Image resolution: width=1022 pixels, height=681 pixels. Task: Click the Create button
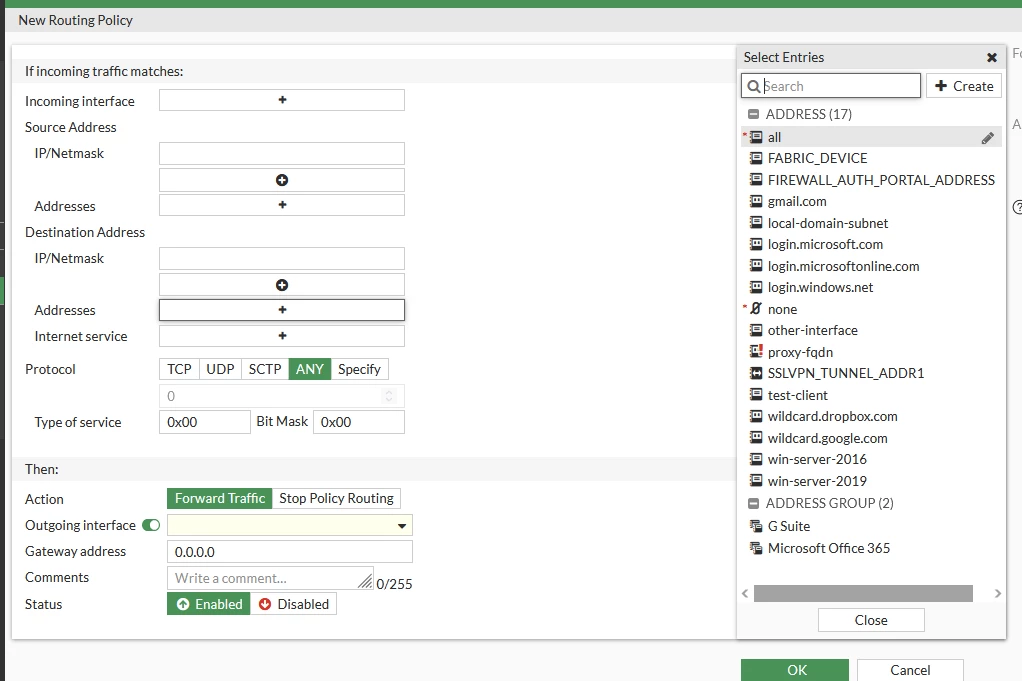(964, 86)
